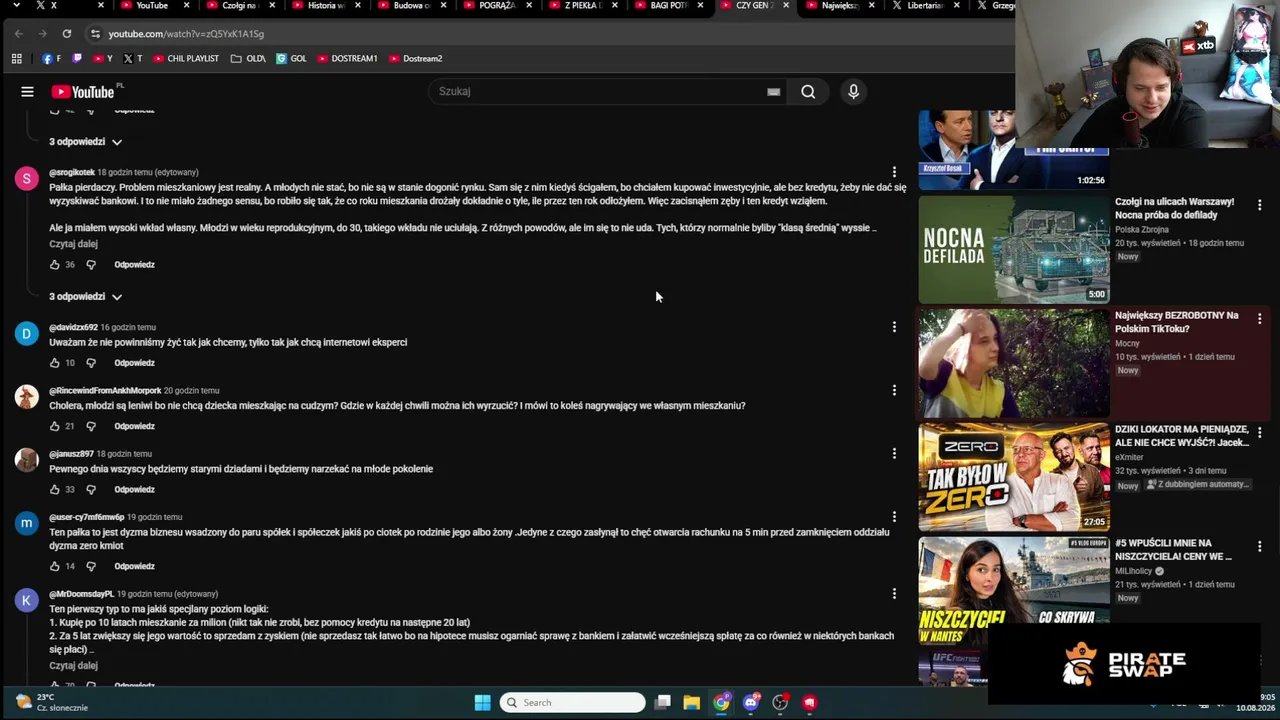The height and width of the screenshot is (720, 1280).
Task: Open Task View on the taskbar
Action: click(x=662, y=703)
